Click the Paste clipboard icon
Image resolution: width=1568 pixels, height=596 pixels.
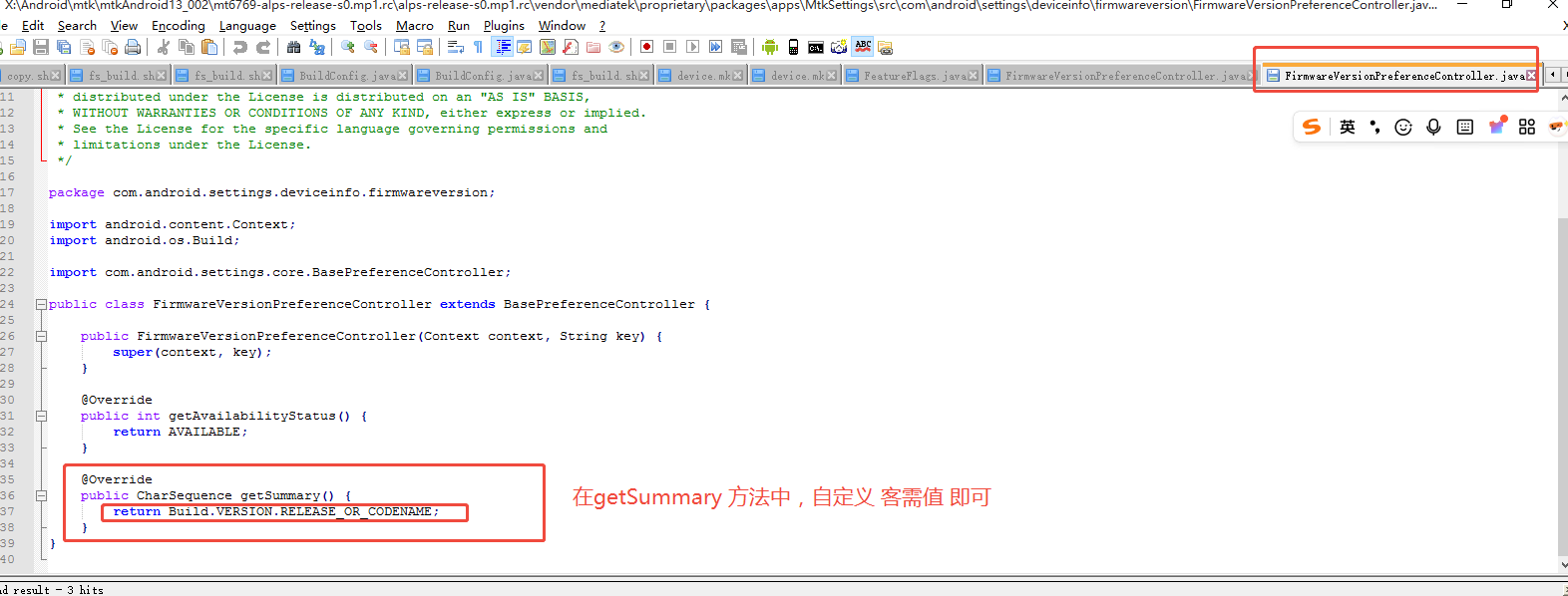click(x=209, y=47)
